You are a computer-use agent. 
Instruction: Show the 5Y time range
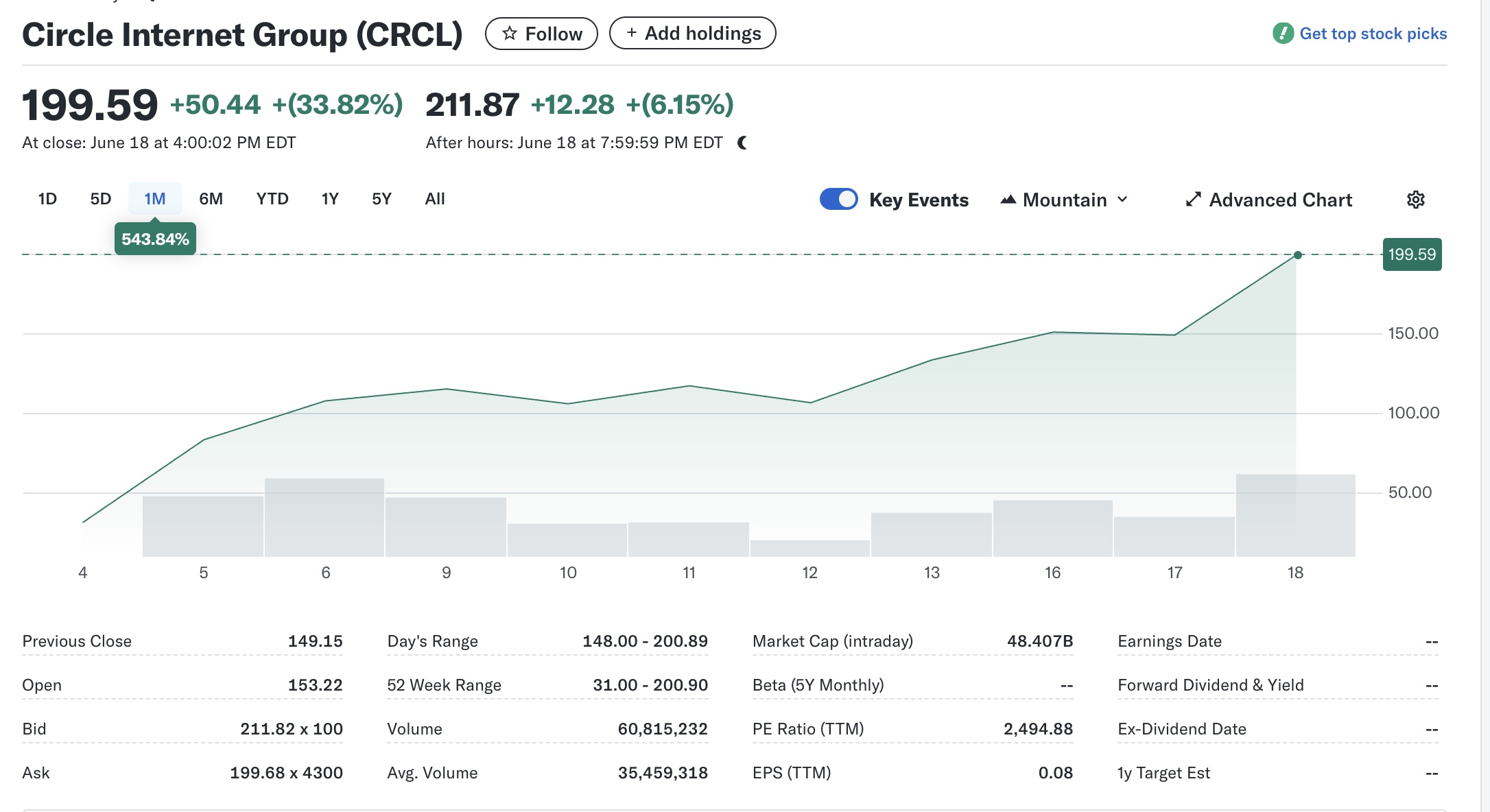click(381, 199)
